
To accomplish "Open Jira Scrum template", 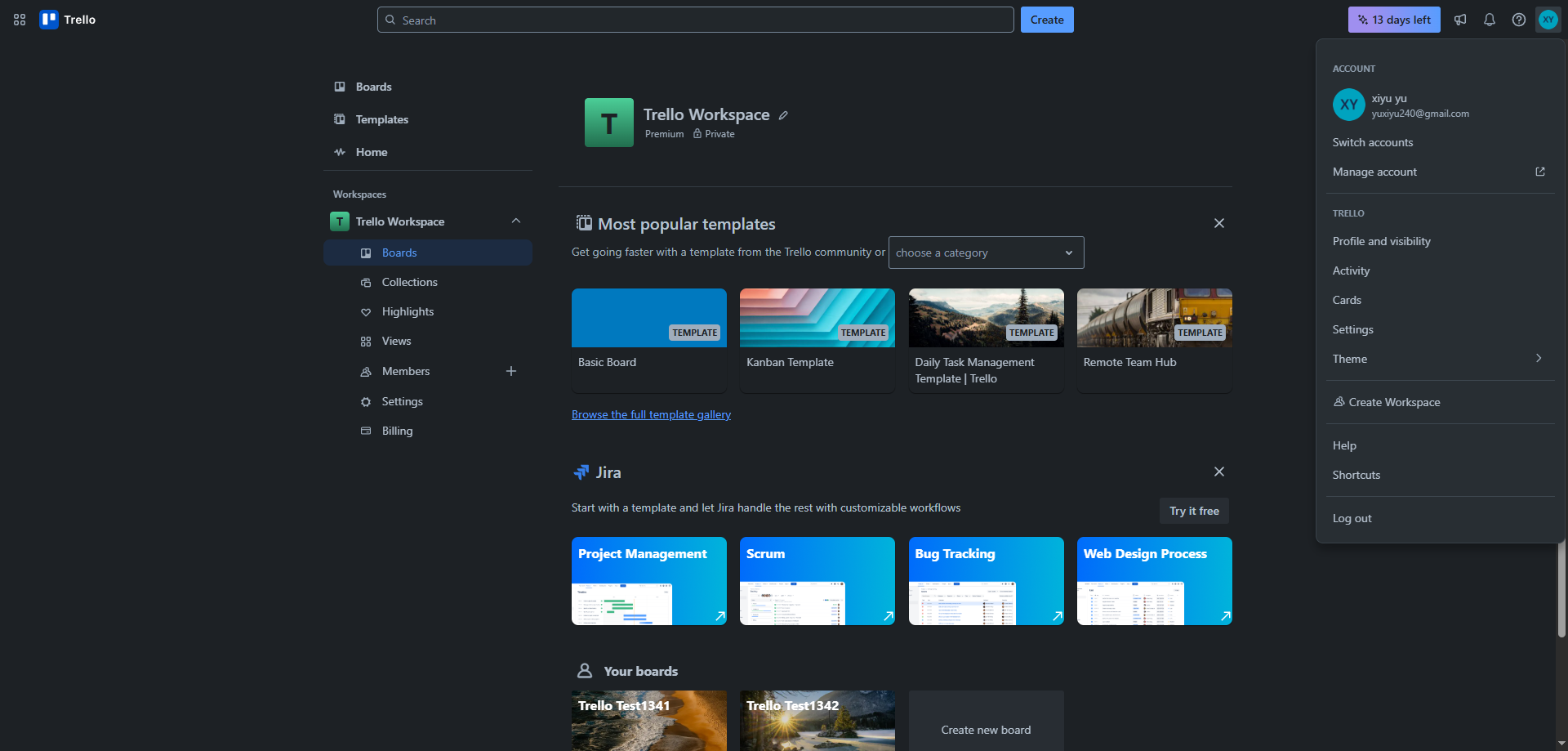I will (x=817, y=581).
